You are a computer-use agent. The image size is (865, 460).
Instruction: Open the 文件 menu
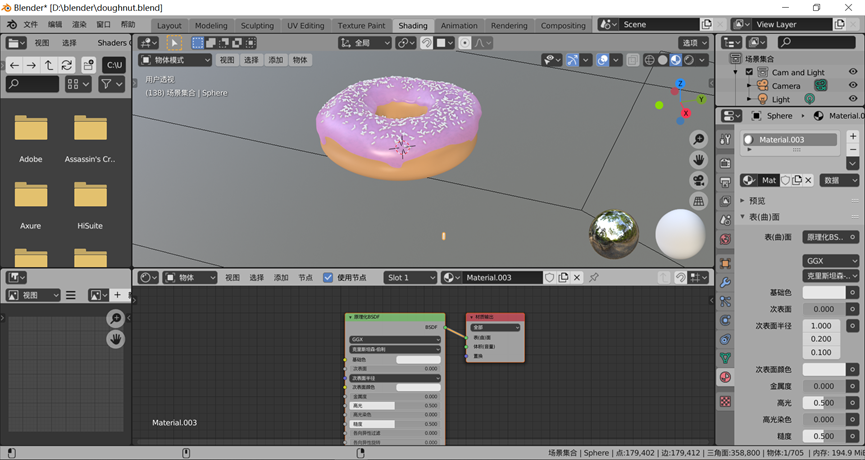coord(30,24)
